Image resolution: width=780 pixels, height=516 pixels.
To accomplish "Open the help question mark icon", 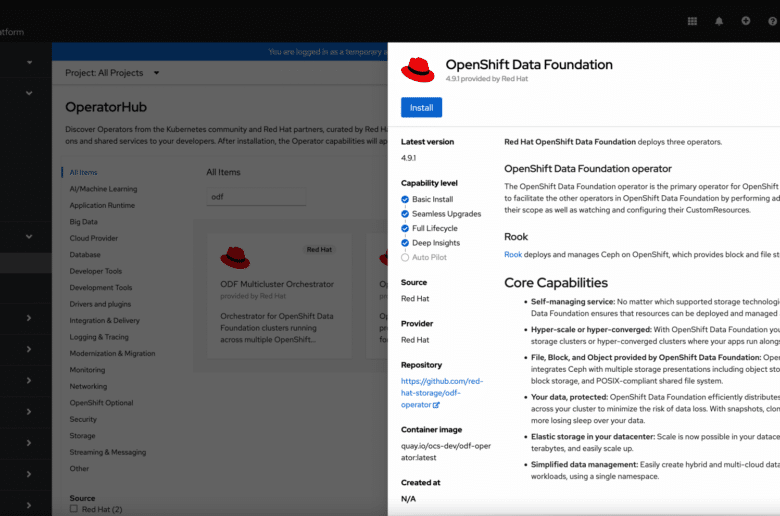I will 773,21.
